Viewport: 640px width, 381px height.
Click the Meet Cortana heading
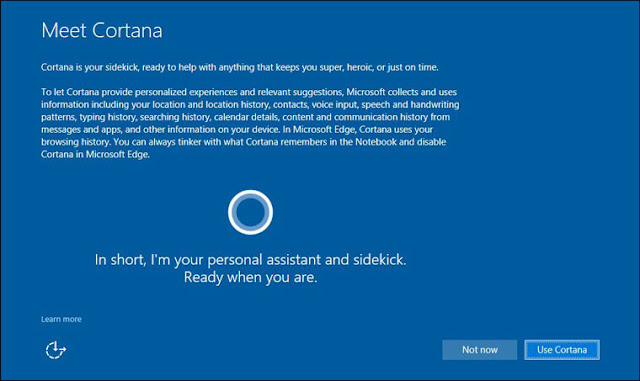click(x=102, y=31)
